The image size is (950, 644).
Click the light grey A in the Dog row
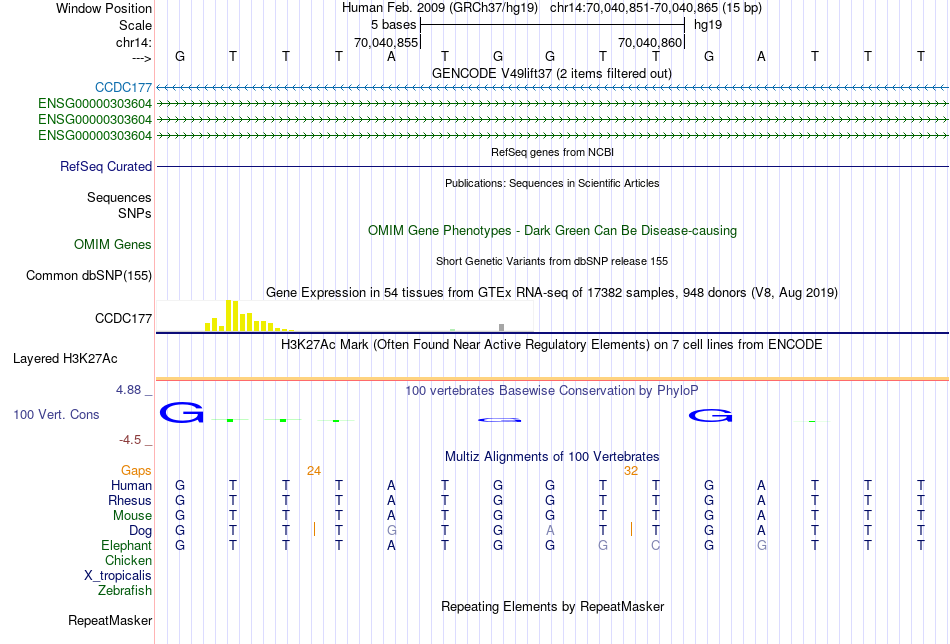[x=550, y=531]
